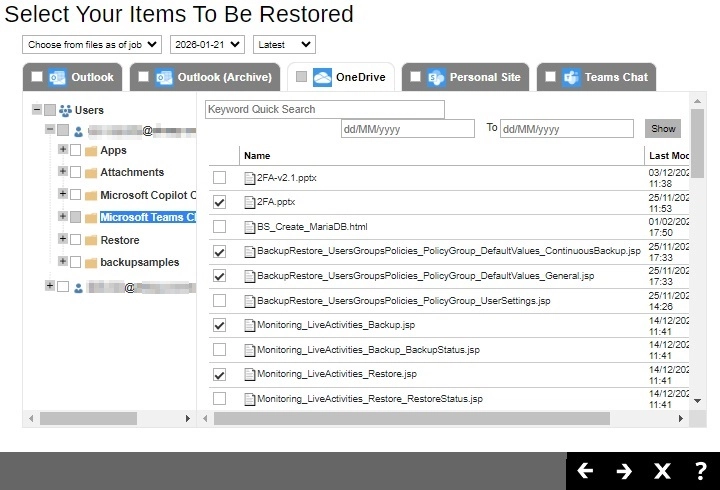The image size is (720, 490).
Task: Click the Microsoft Copilot folder icon
Action: [x=91, y=196]
